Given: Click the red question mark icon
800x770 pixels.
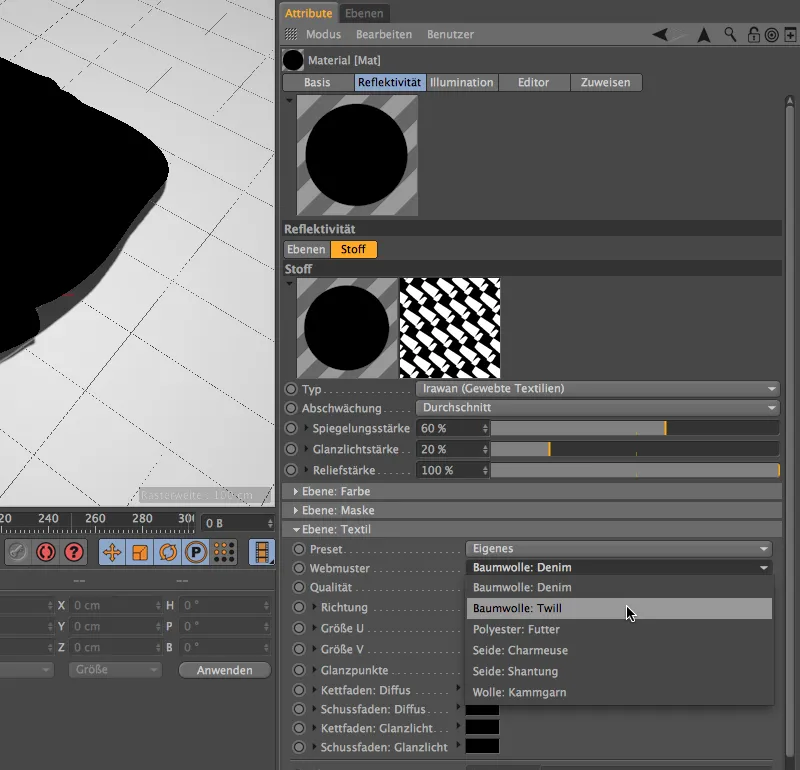Looking at the screenshot, I should click(74, 552).
